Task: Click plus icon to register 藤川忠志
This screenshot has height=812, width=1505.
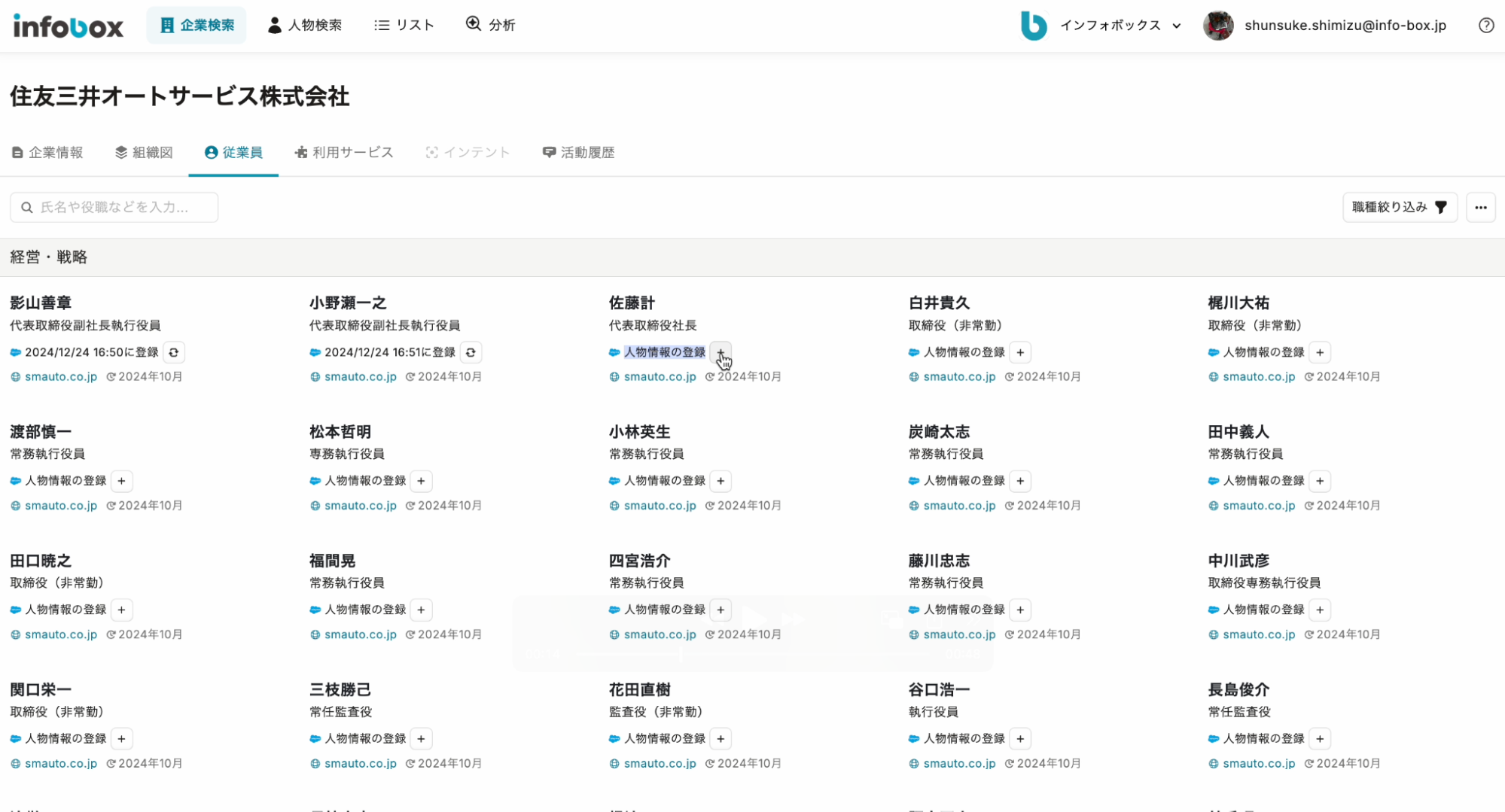Action: pos(1020,610)
